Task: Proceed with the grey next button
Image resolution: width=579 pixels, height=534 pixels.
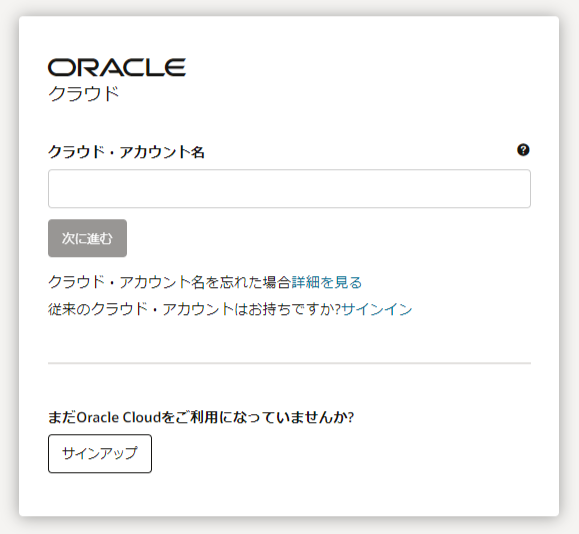Action: pyautogui.click(x=88, y=238)
